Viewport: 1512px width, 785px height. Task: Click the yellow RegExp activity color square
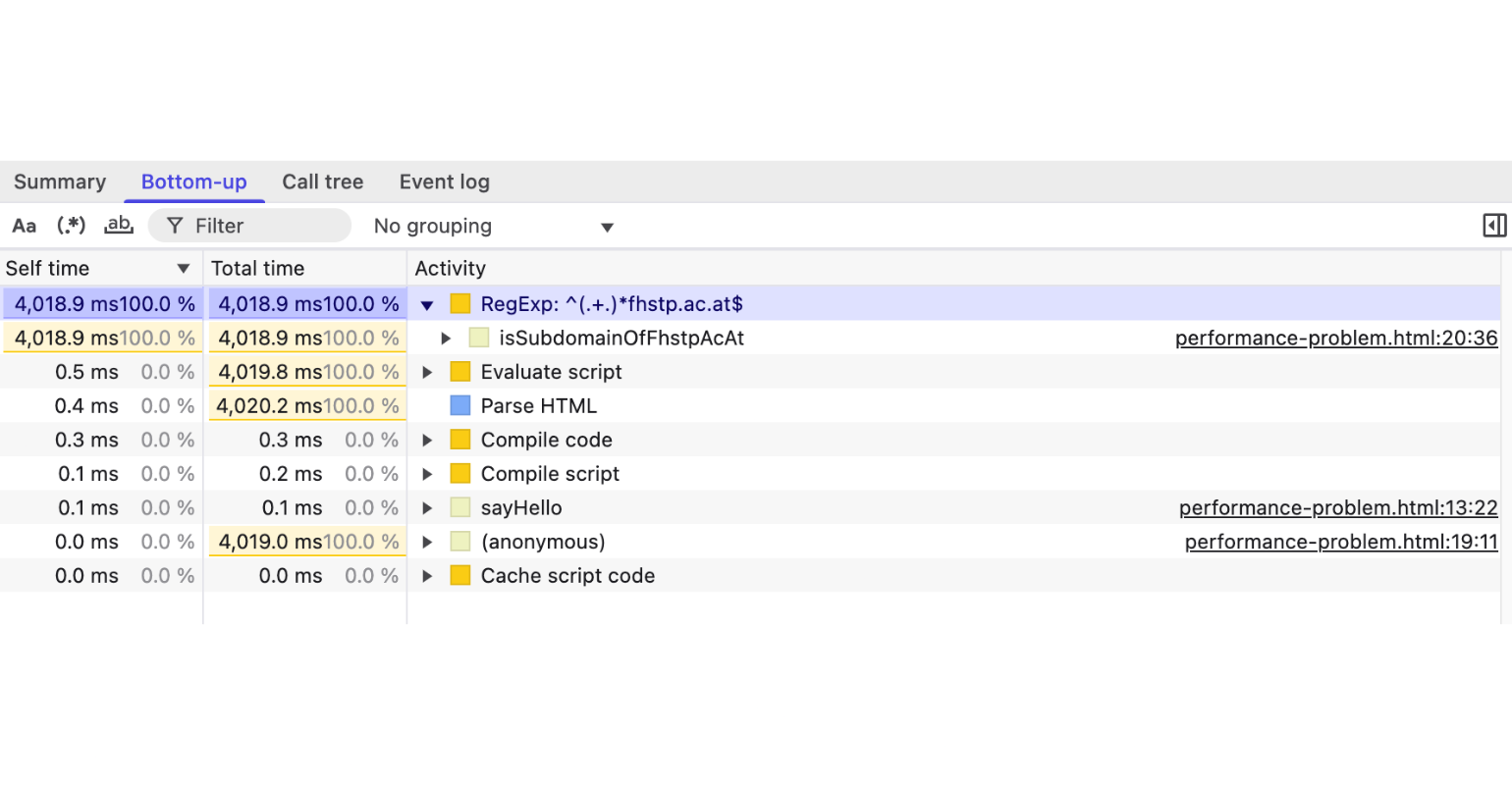[459, 304]
